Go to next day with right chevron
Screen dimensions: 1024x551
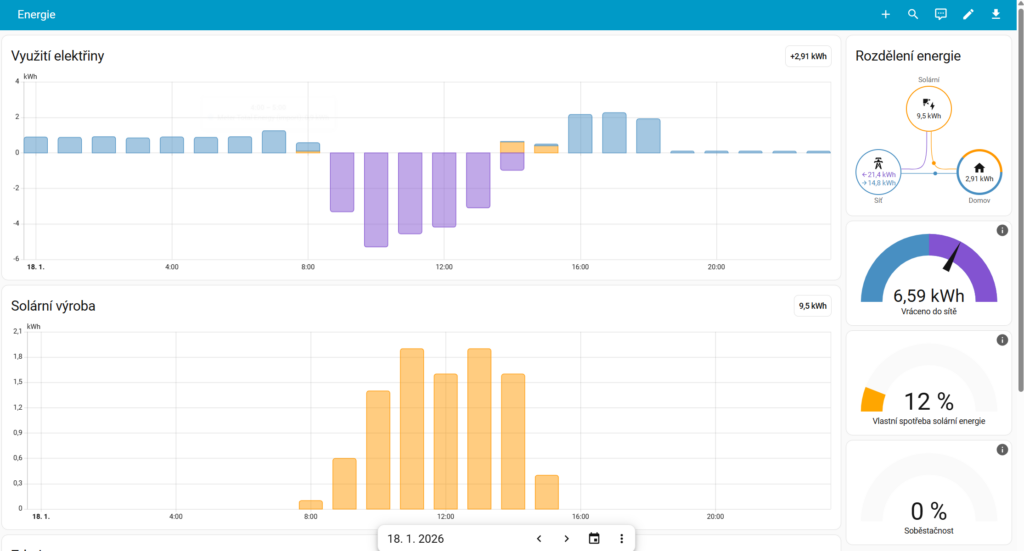[566, 538]
